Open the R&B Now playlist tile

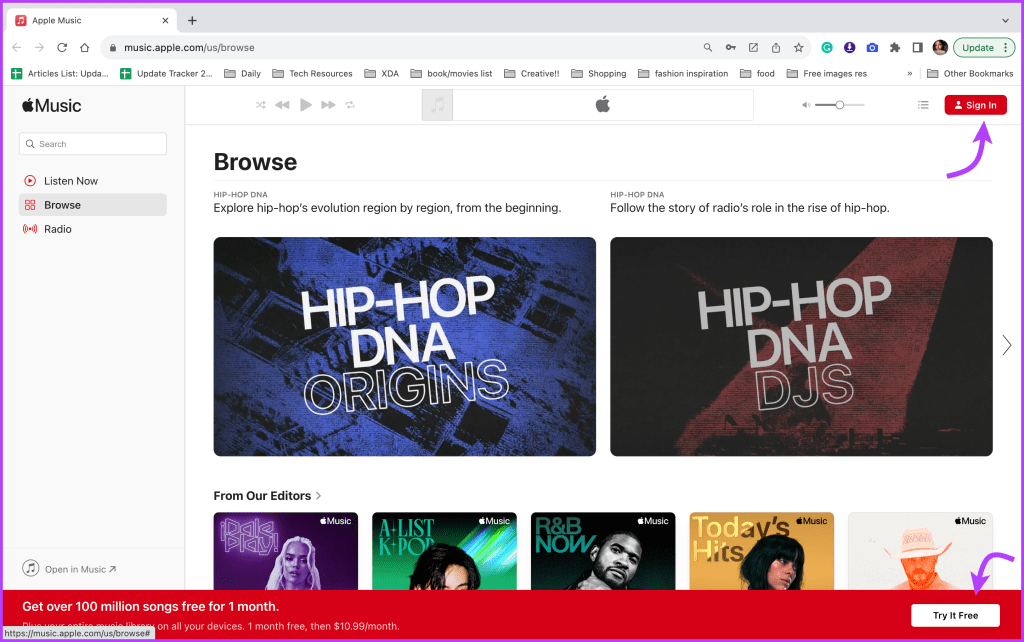click(x=603, y=551)
